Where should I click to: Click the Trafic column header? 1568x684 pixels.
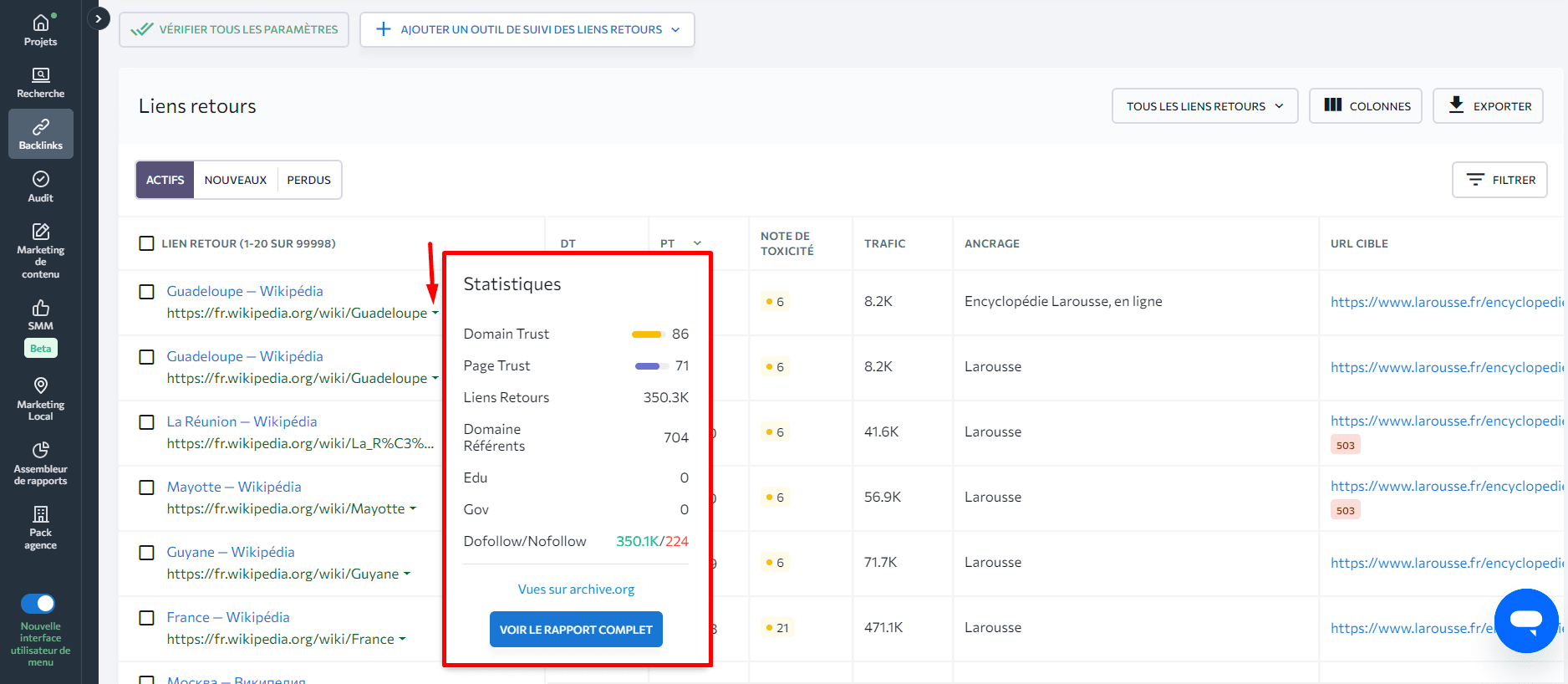pyautogui.click(x=885, y=243)
